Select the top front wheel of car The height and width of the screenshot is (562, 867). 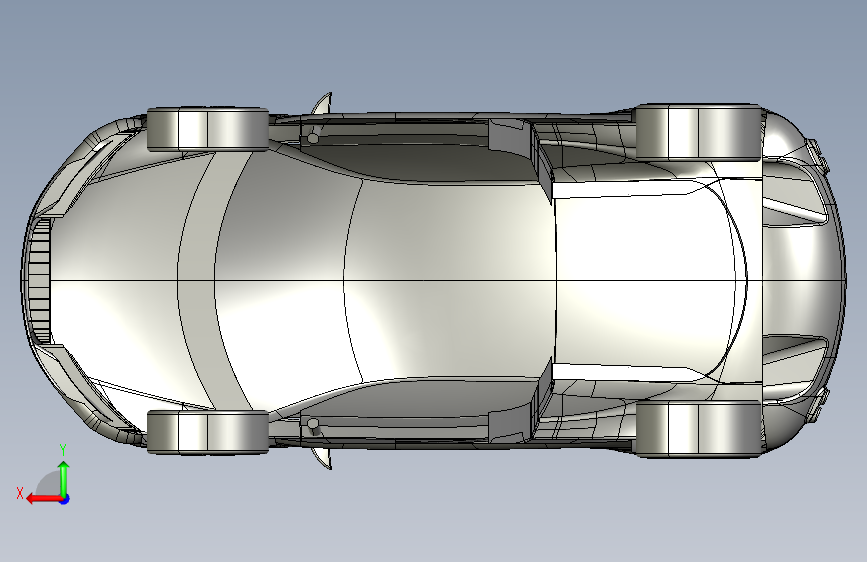click(x=208, y=129)
